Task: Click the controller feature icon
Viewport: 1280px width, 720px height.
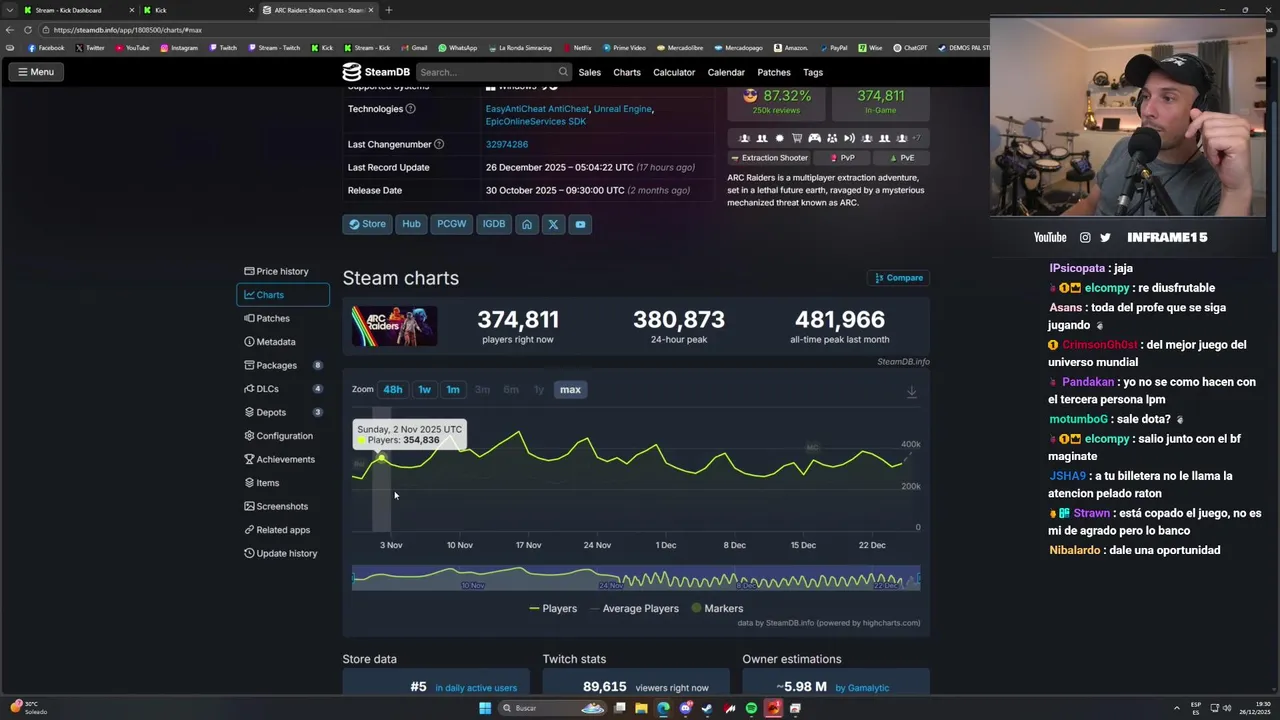Action: point(814,138)
